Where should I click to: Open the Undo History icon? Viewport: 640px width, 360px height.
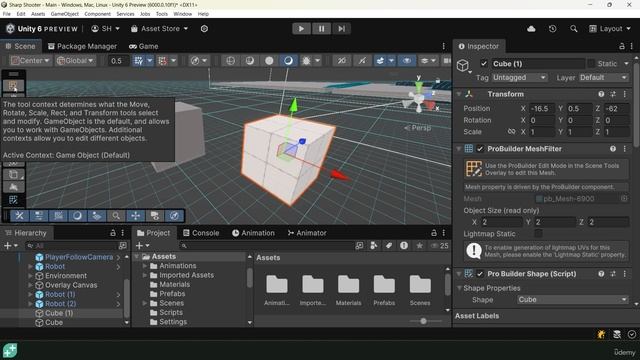pyautogui.click(x=552, y=29)
